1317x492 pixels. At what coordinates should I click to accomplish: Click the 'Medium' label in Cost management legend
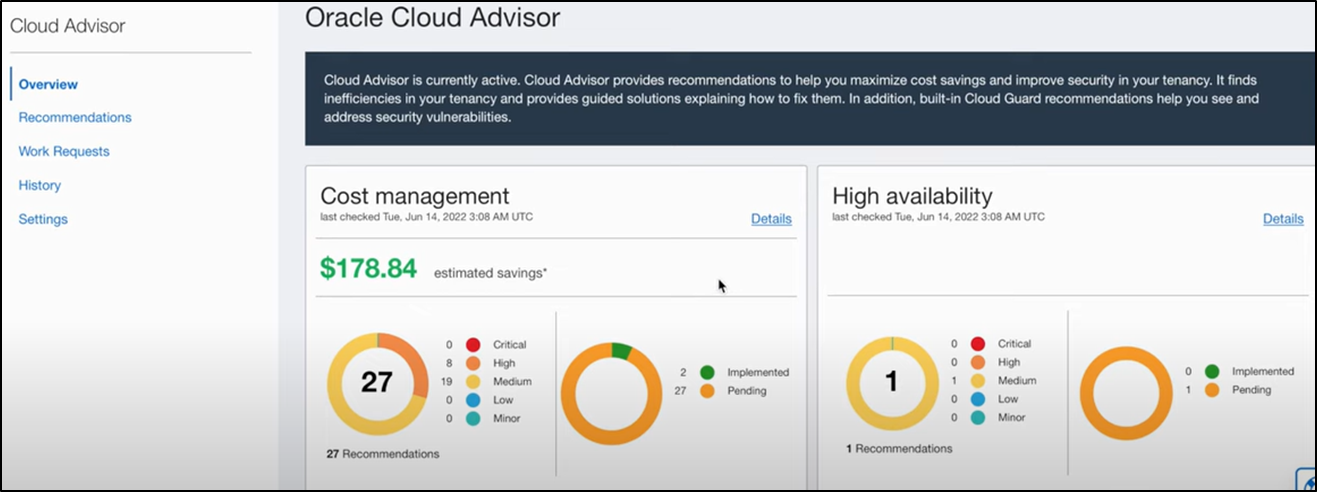tap(512, 381)
